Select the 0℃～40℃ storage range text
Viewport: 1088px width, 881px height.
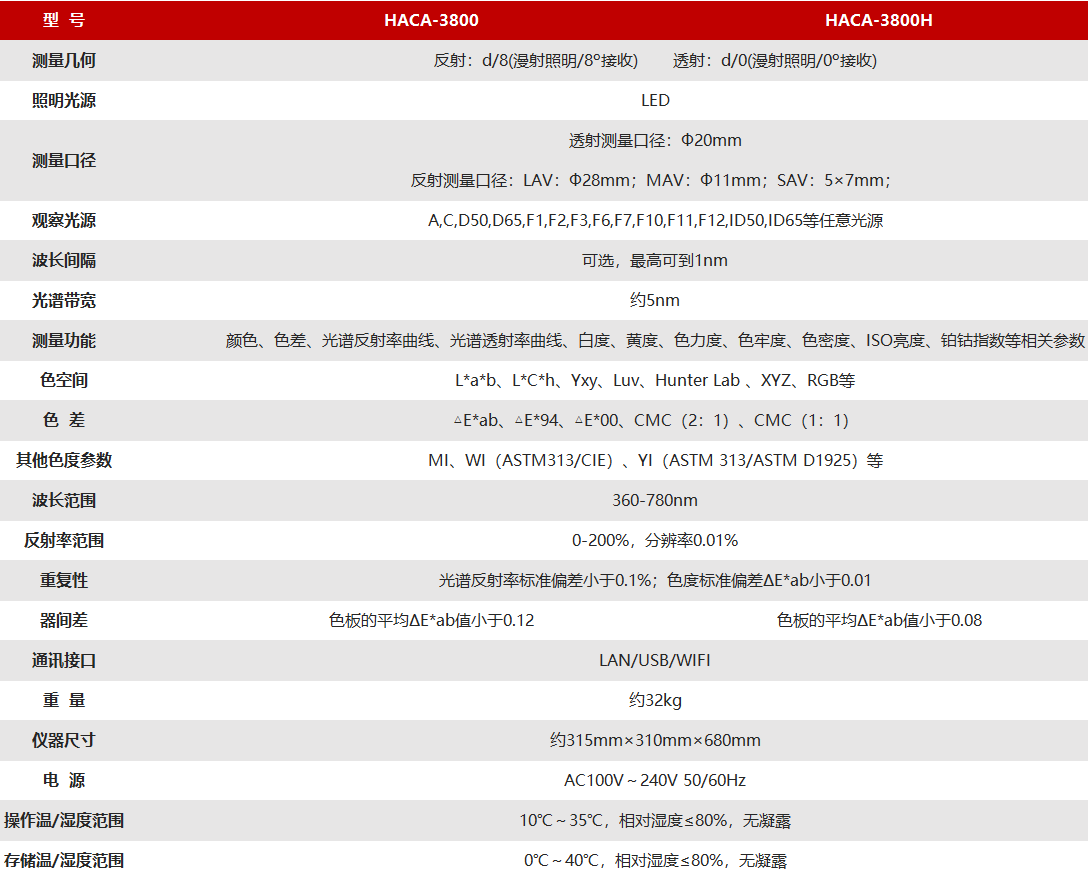pyautogui.click(x=655, y=861)
